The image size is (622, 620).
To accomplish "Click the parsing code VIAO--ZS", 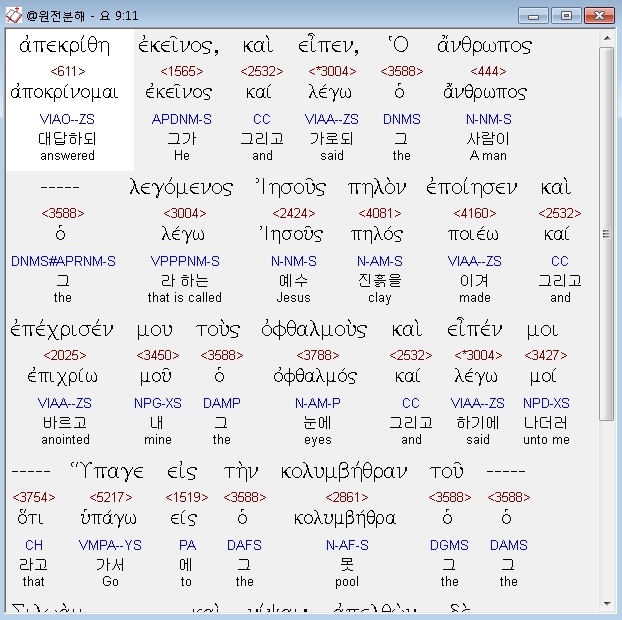I will click(67, 119).
